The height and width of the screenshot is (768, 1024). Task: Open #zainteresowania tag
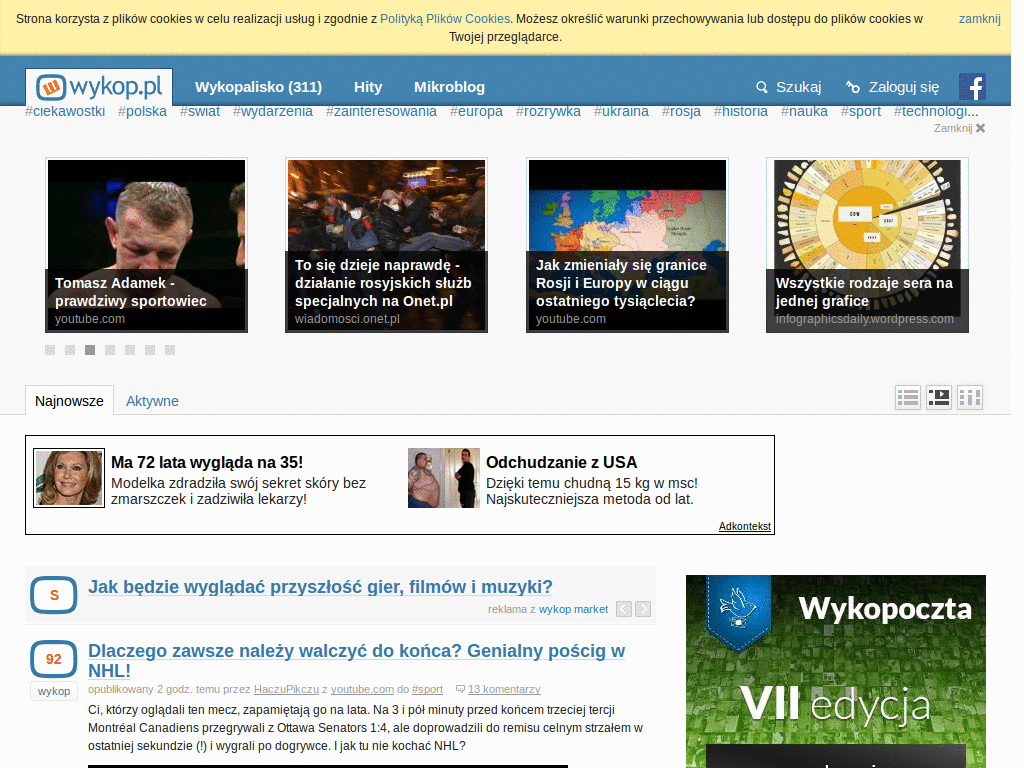point(381,112)
